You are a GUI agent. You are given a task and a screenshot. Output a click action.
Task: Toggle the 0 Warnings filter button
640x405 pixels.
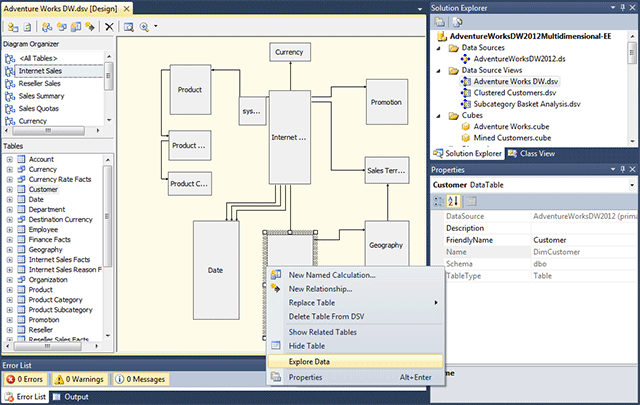point(82,380)
